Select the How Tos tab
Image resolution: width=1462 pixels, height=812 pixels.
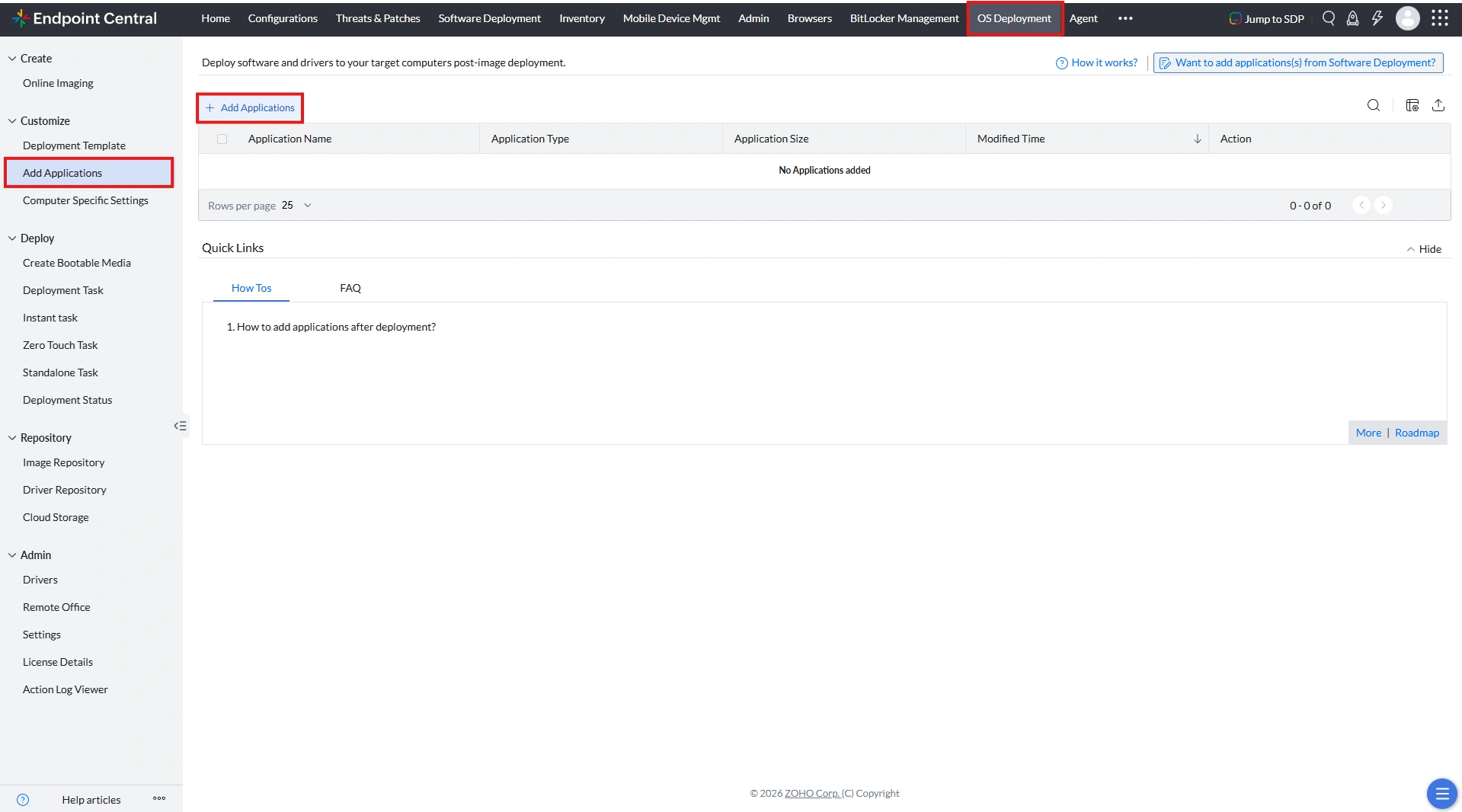point(251,288)
